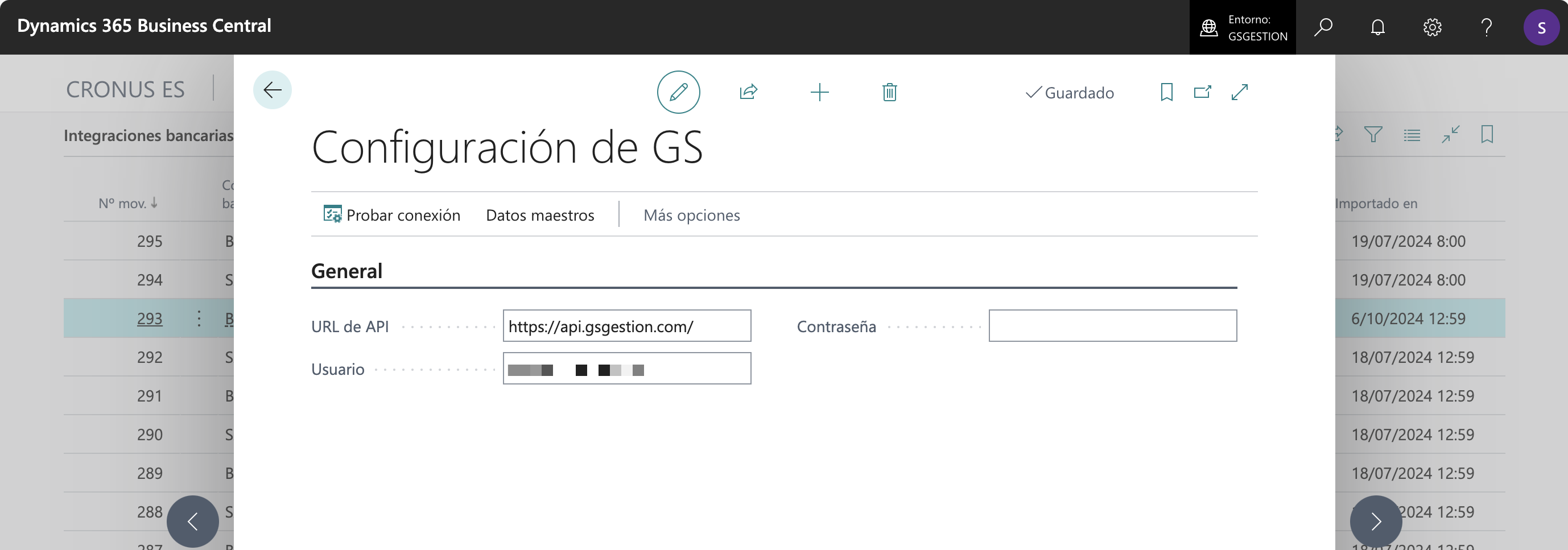The height and width of the screenshot is (550, 1568).
Task: Open the share icon
Action: pos(748,93)
